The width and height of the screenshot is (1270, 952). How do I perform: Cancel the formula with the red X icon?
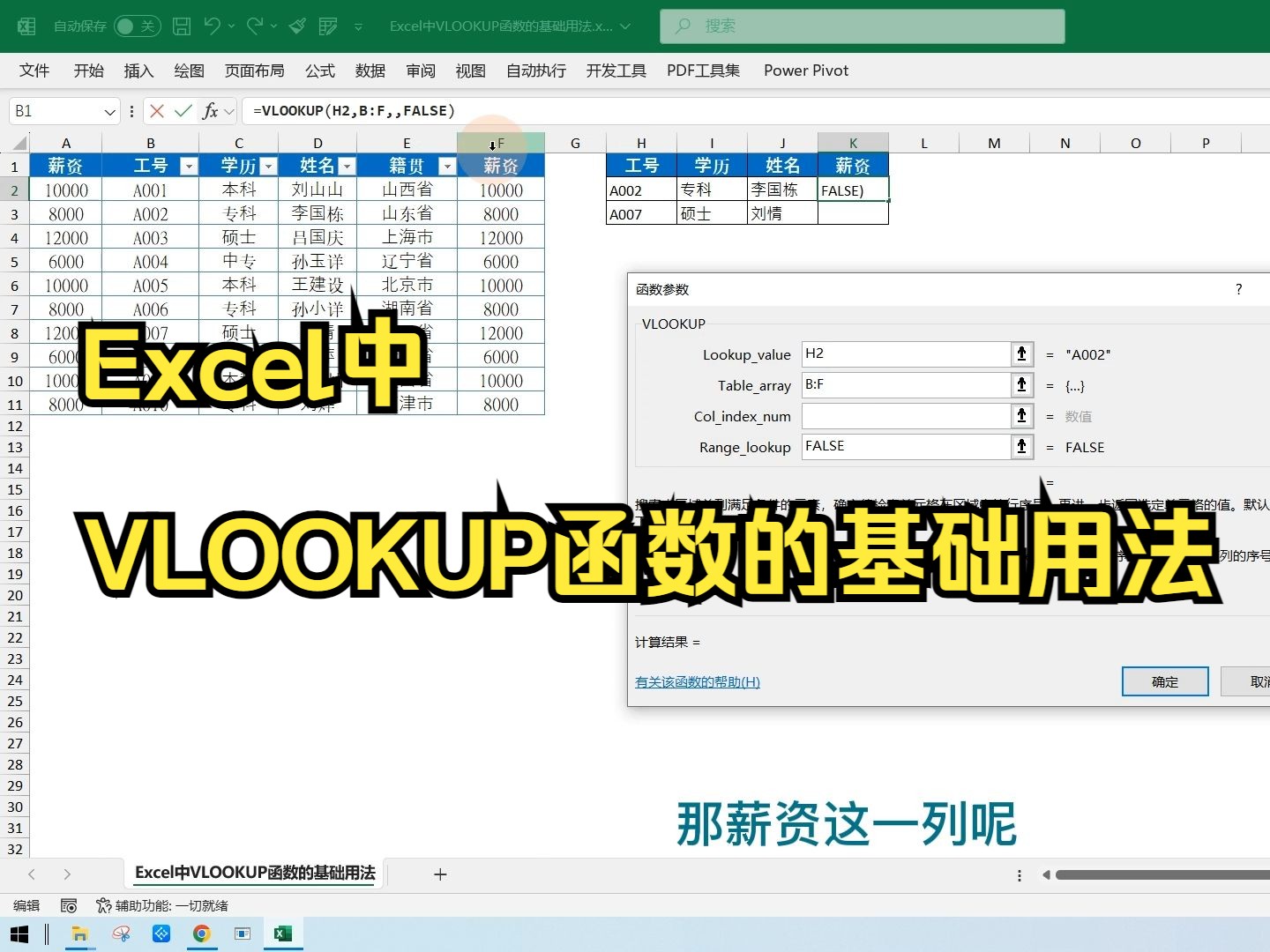[x=156, y=110]
